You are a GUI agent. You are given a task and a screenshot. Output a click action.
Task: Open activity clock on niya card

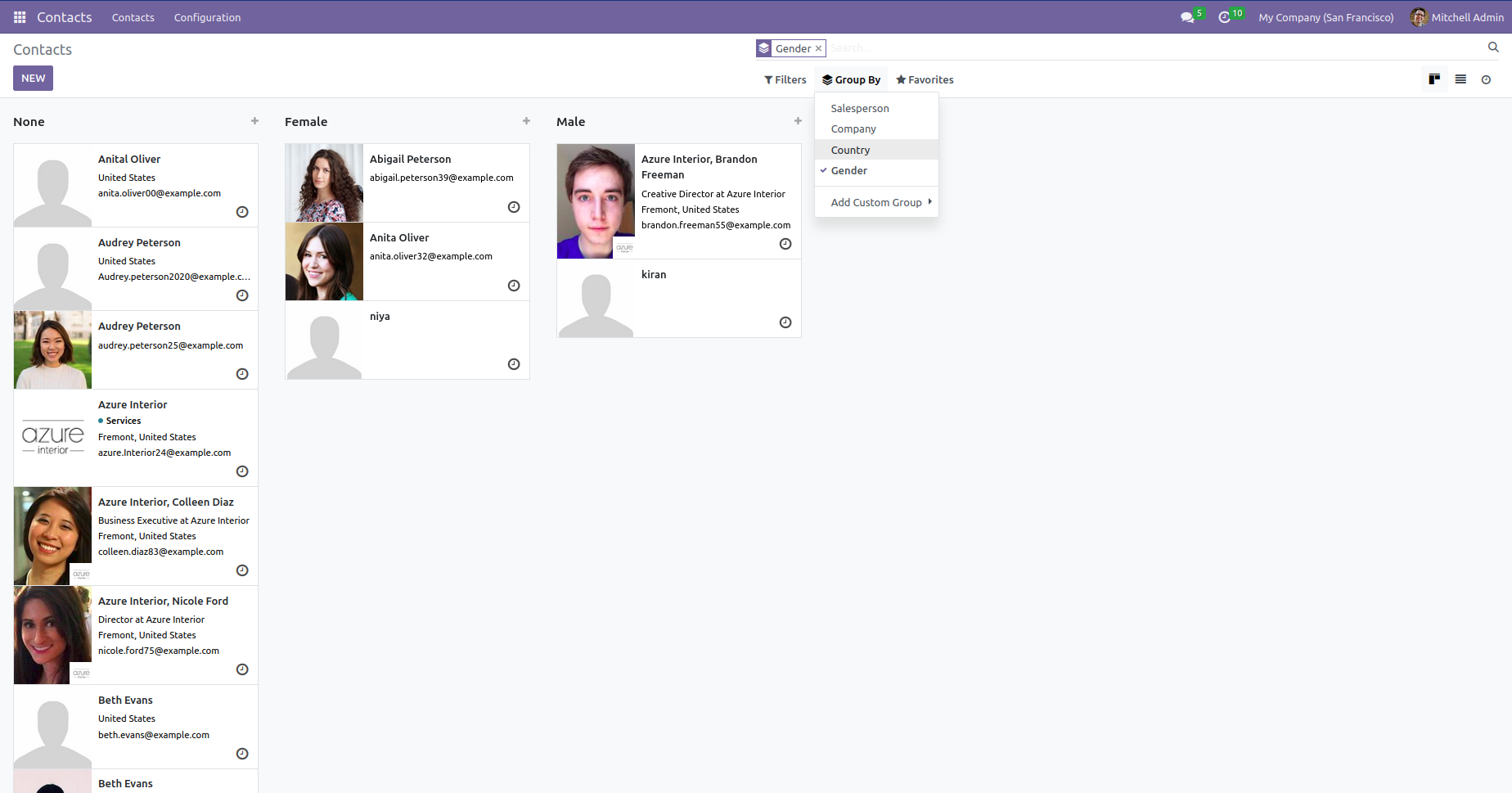click(x=514, y=364)
